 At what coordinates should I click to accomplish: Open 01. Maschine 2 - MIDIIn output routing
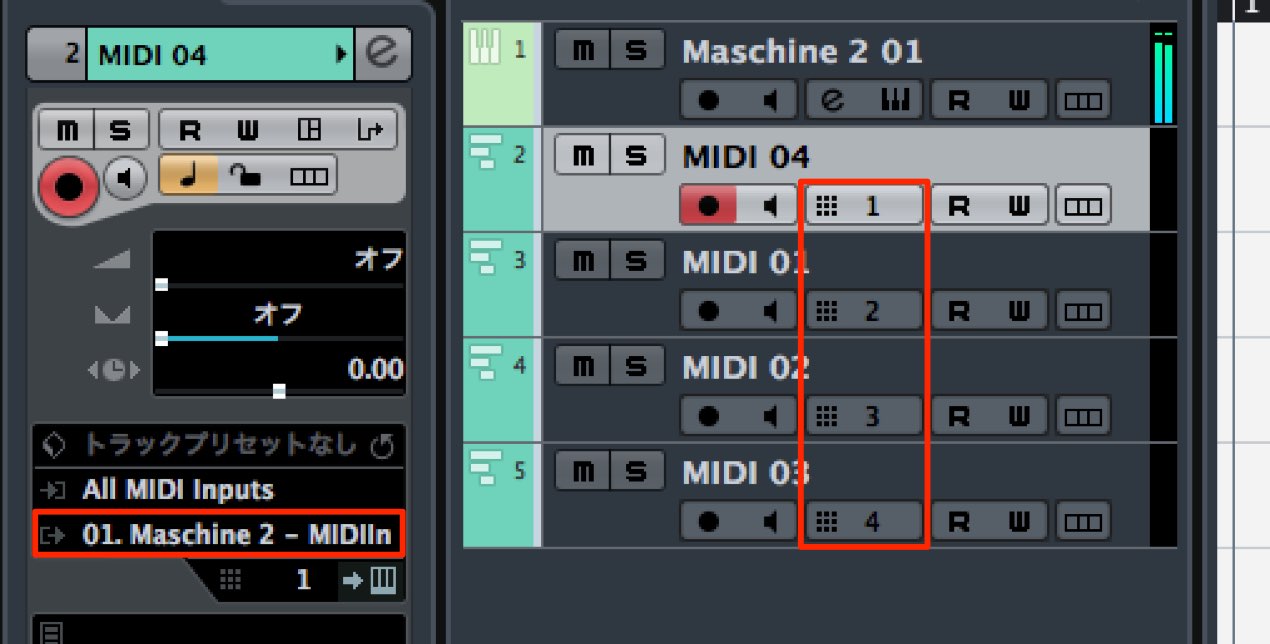click(x=218, y=535)
